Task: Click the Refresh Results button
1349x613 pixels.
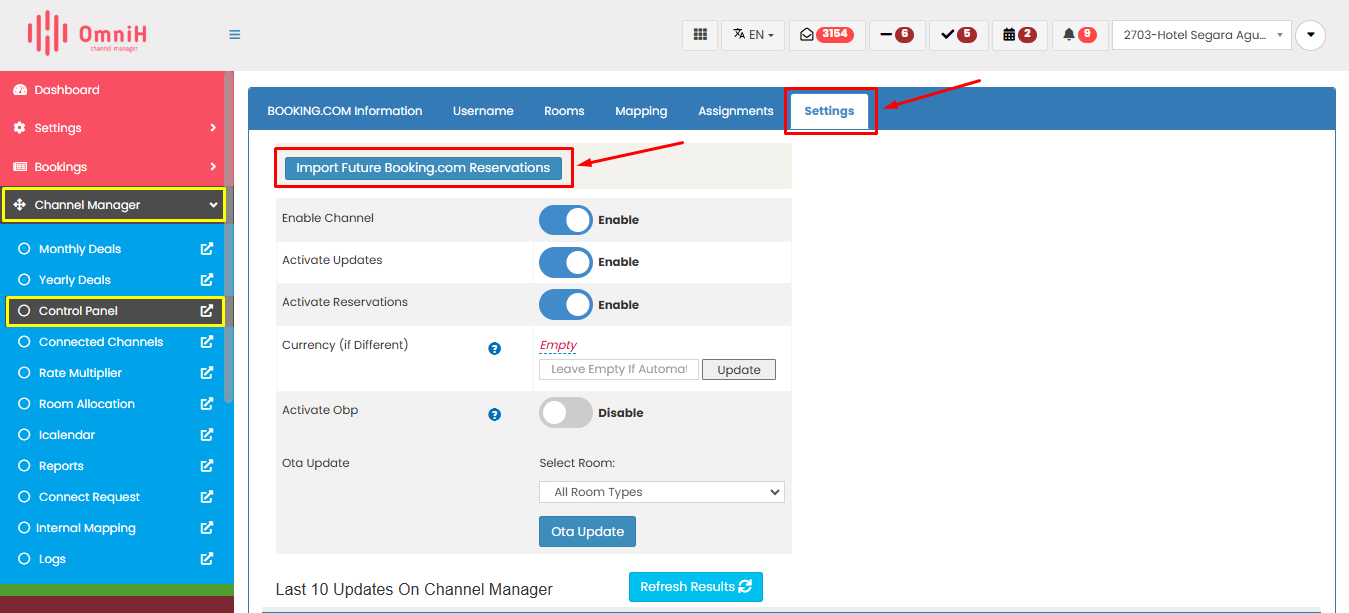Action: click(696, 587)
